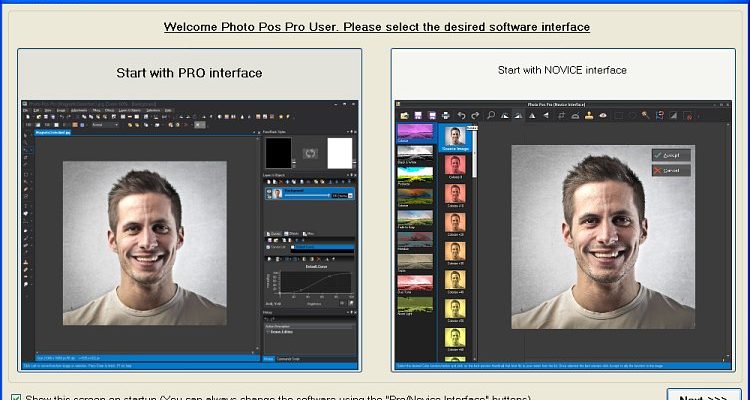
Task: Click the undo arrow in NOVICE preview toolbar
Action: (462, 115)
